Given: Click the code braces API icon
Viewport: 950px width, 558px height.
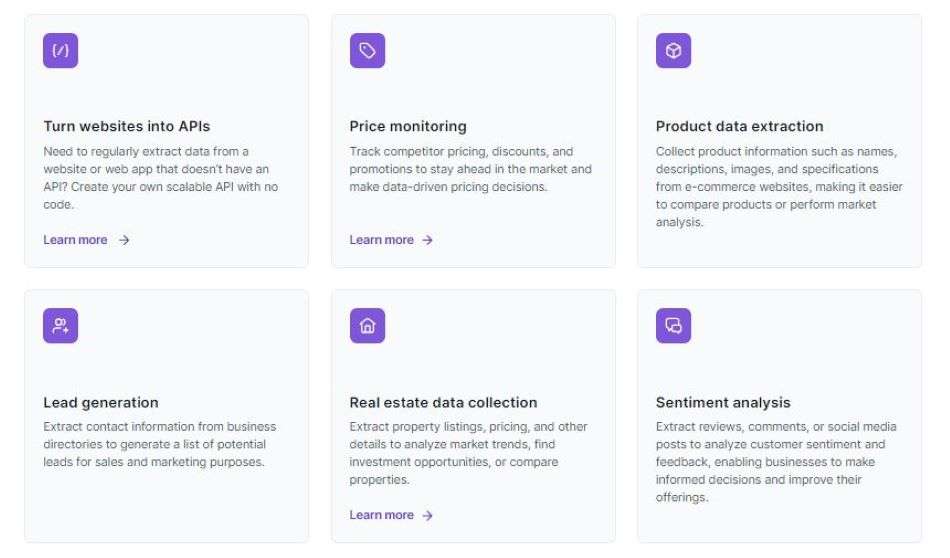Looking at the screenshot, I should coord(61,51).
